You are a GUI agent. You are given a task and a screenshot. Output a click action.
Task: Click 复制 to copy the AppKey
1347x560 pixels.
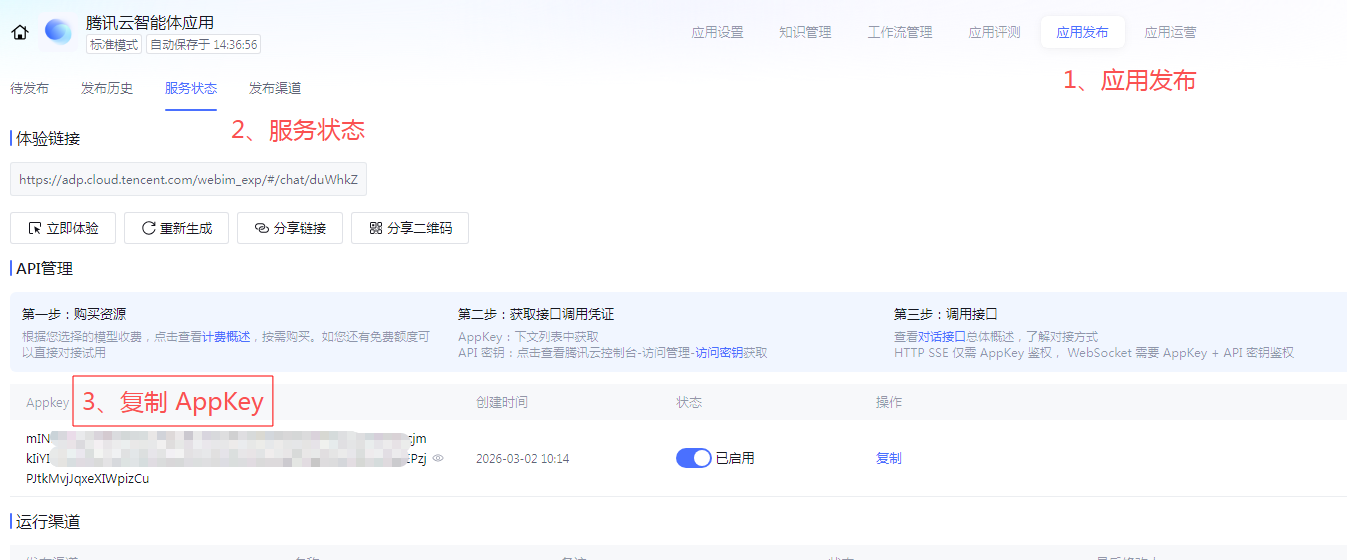889,458
